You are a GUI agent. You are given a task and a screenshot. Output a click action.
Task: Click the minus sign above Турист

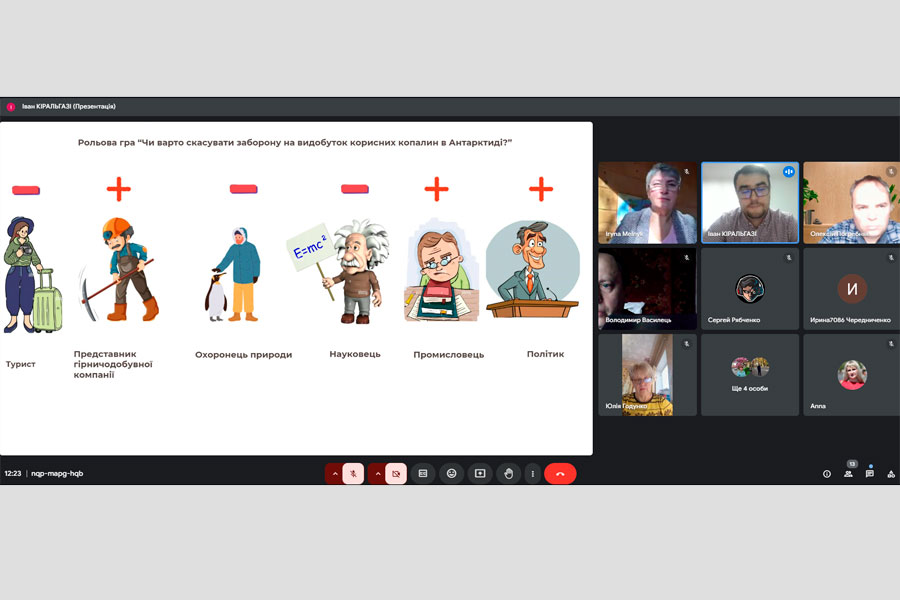click(26, 190)
